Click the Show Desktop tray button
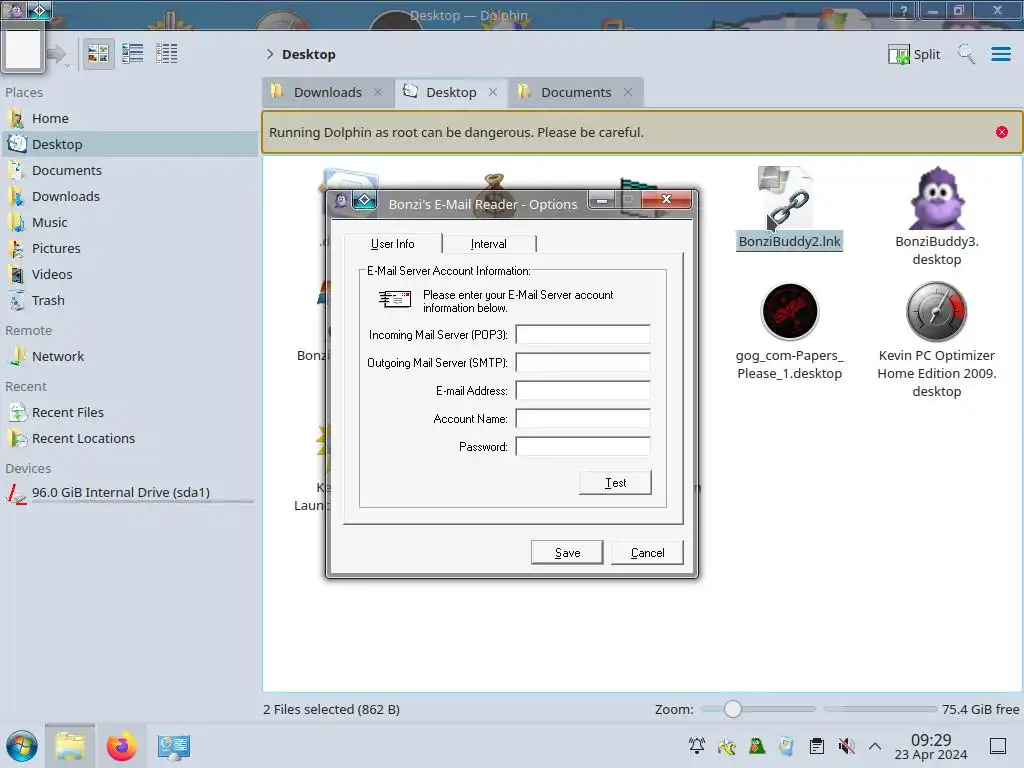 tap(998, 746)
